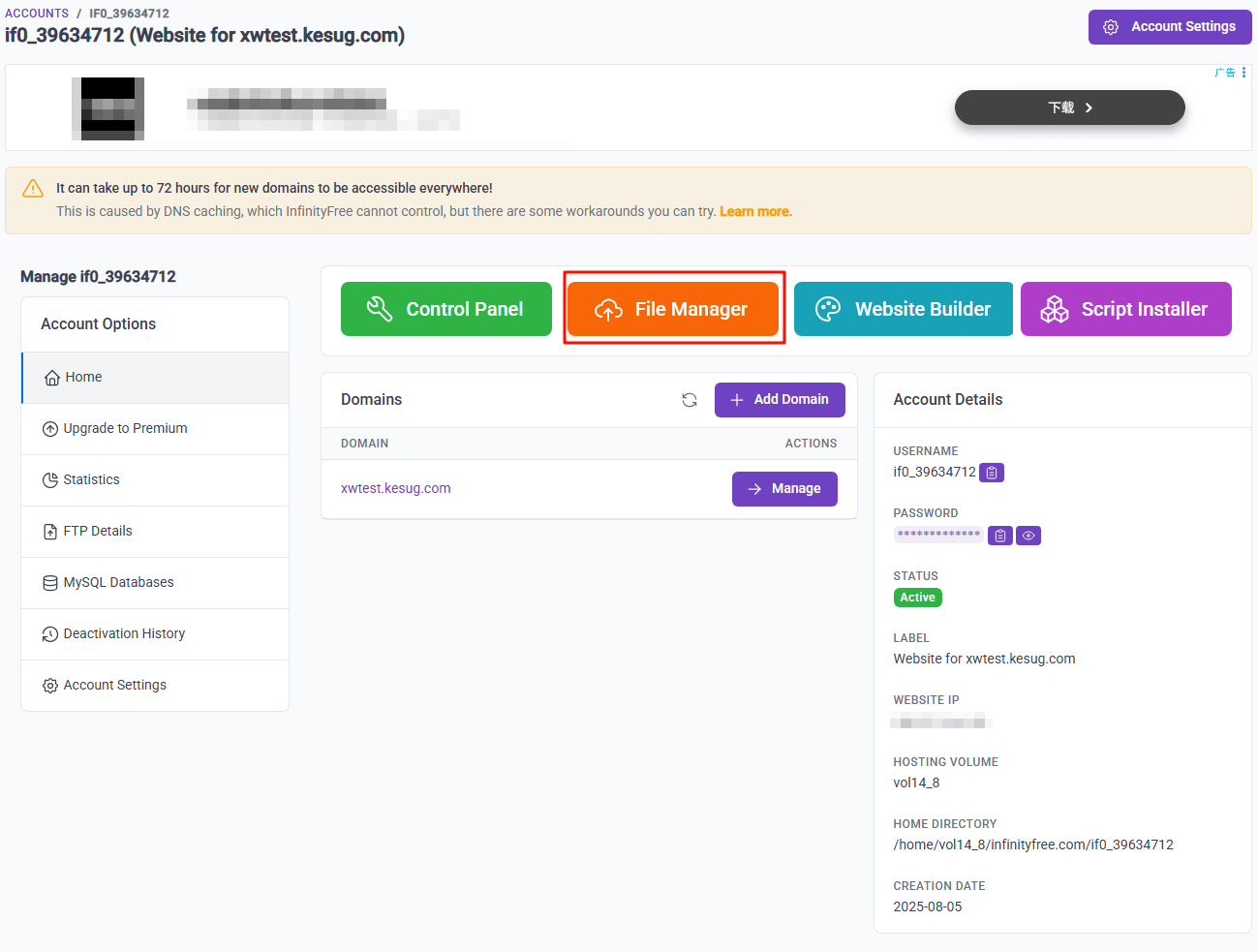Select Home in Account Options
Viewport: 1258px width, 952px height.
(83, 378)
